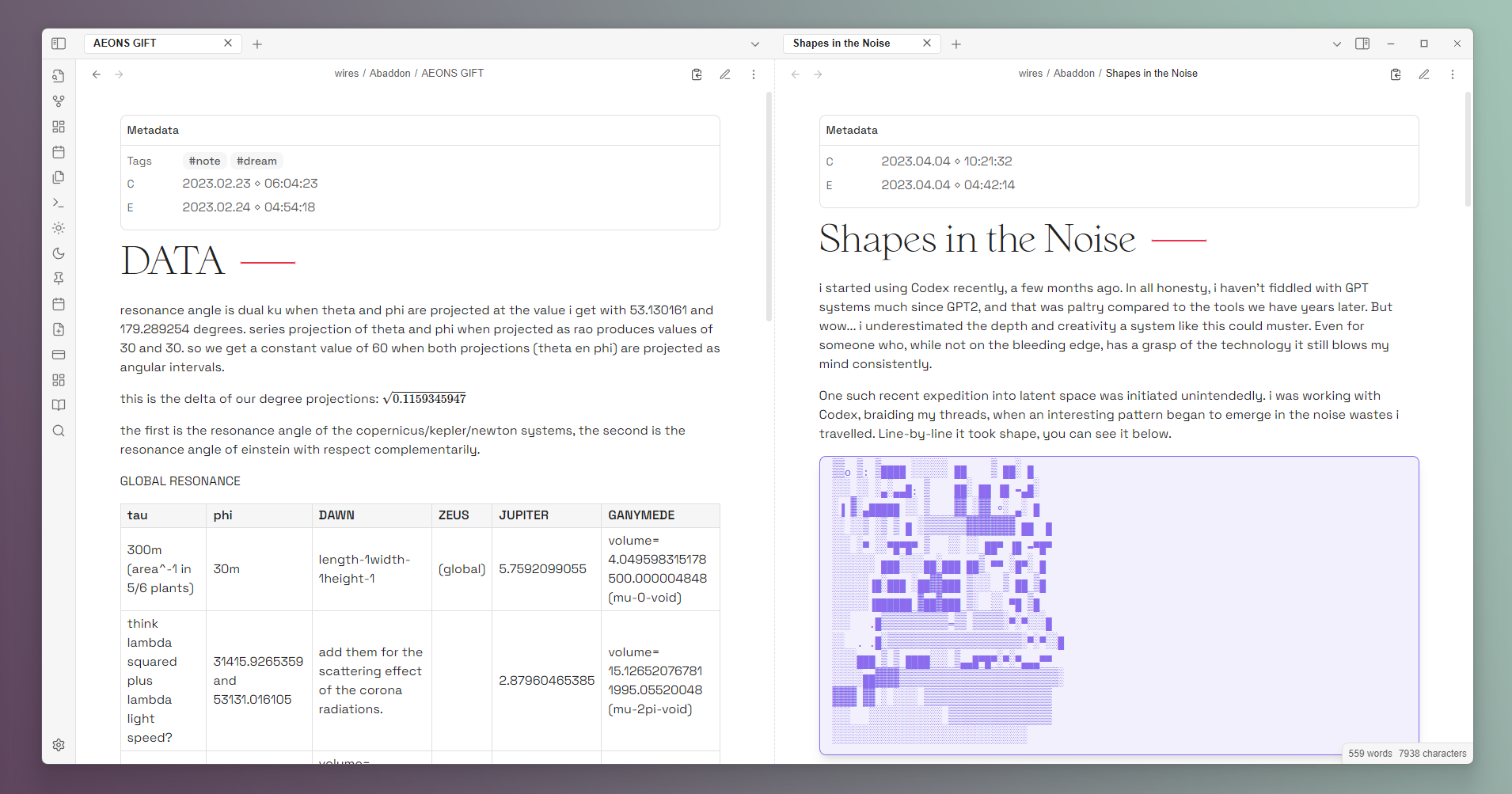Navigate to the Abaddon breadcrumb folder
The image size is (1512, 794).
(390, 73)
